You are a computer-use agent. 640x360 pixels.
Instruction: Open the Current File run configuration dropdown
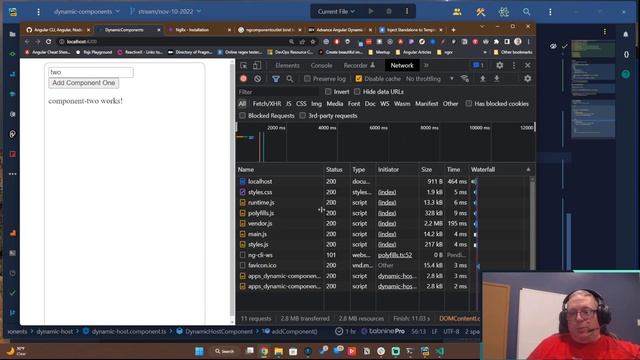(x=336, y=11)
